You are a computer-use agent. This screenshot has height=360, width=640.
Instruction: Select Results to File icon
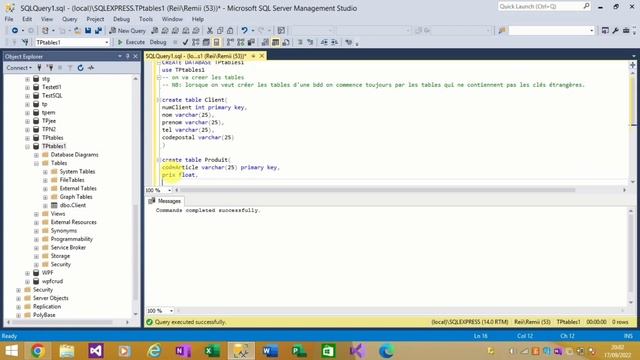[x=286, y=42]
